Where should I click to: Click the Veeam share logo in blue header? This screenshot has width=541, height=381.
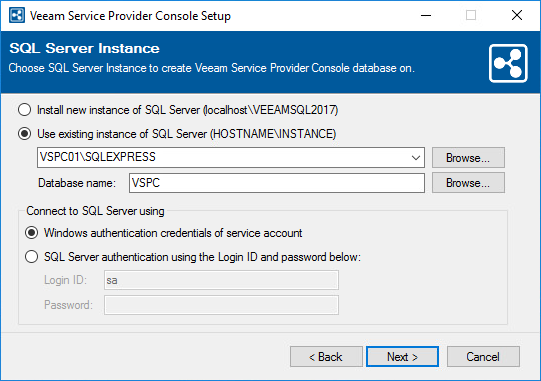pos(508,63)
